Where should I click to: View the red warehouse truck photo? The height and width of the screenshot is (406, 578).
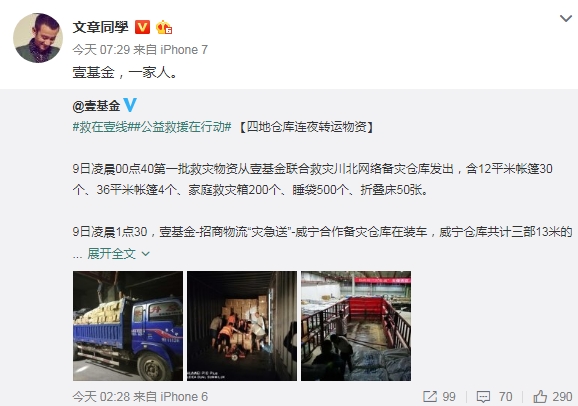[356, 326]
